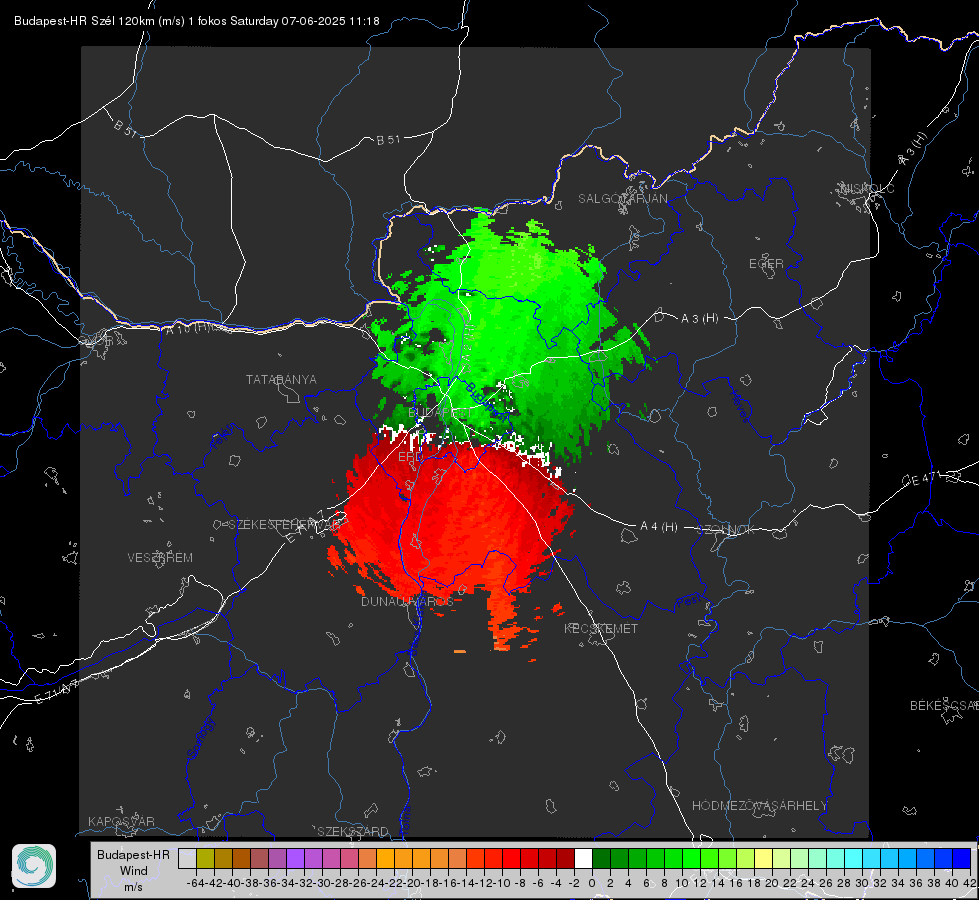Click the SZÉKESFEHÉRVÁR city label
Image resolution: width=979 pixels, height=900 pixels.
pos(284,525)
